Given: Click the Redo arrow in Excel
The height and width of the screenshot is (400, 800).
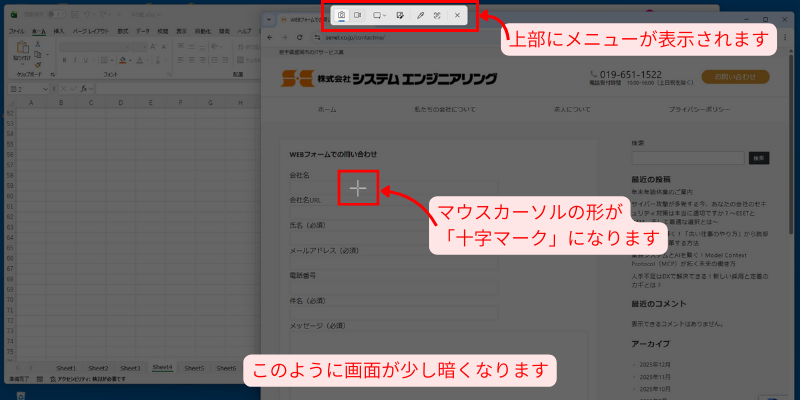Looking at the screenshot, I should [x=104, y=15].
